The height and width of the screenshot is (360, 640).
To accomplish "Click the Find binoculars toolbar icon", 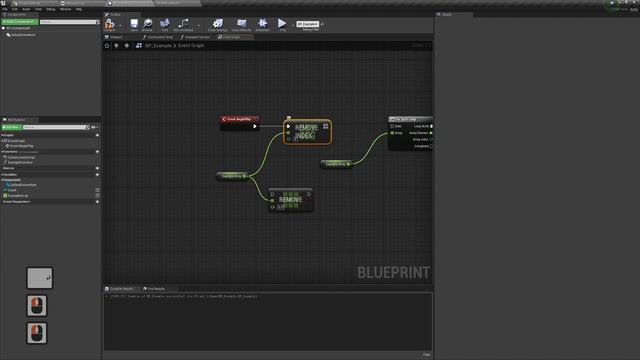I will coord(164,24).
